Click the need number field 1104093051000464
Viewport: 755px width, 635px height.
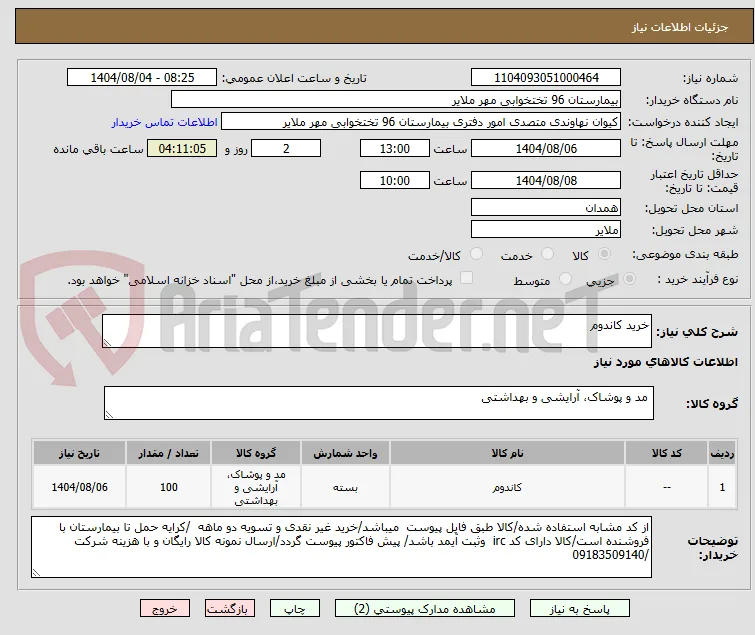[546, 78]
